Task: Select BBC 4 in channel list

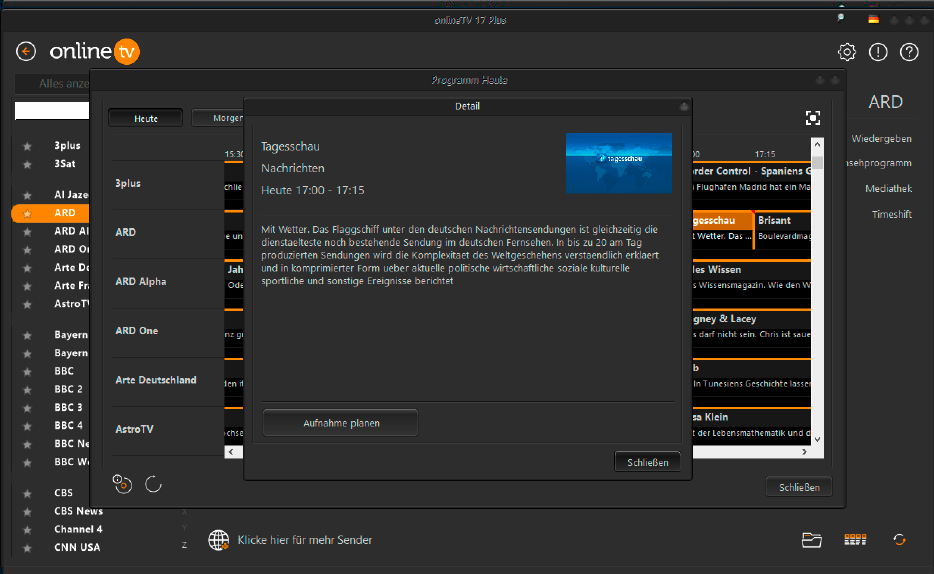Action: click(x=69, y=426)
